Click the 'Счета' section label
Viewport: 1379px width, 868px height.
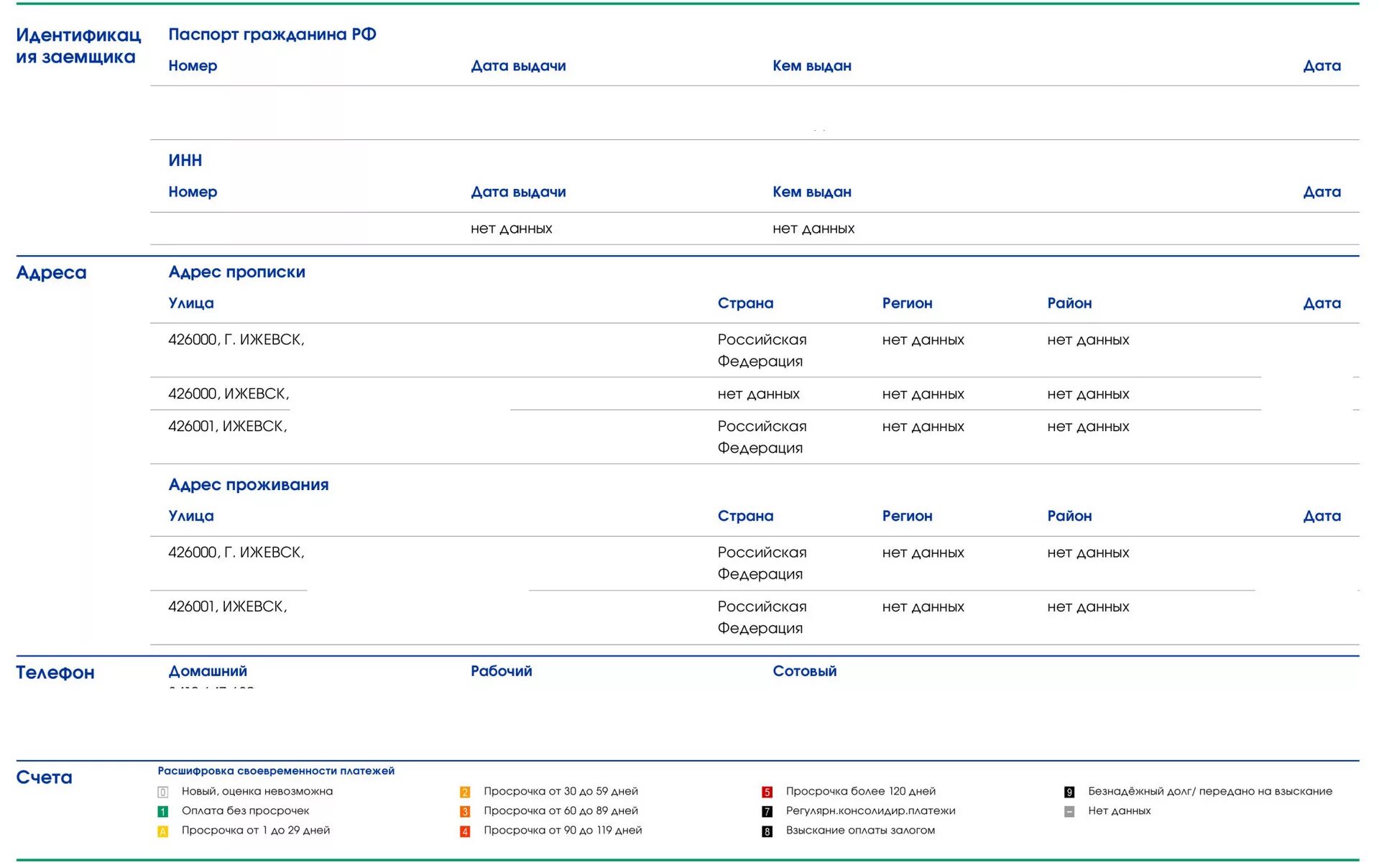point(44,777)
